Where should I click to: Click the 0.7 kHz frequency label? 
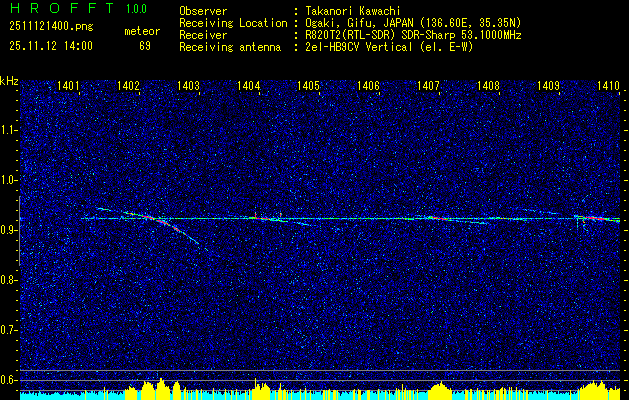pos(8,330)
